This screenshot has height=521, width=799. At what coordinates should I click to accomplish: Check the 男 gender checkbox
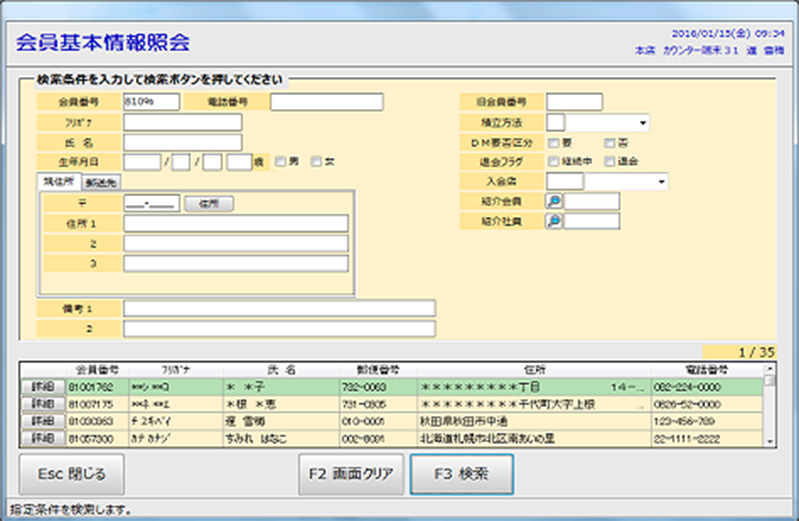pos(282,162)
